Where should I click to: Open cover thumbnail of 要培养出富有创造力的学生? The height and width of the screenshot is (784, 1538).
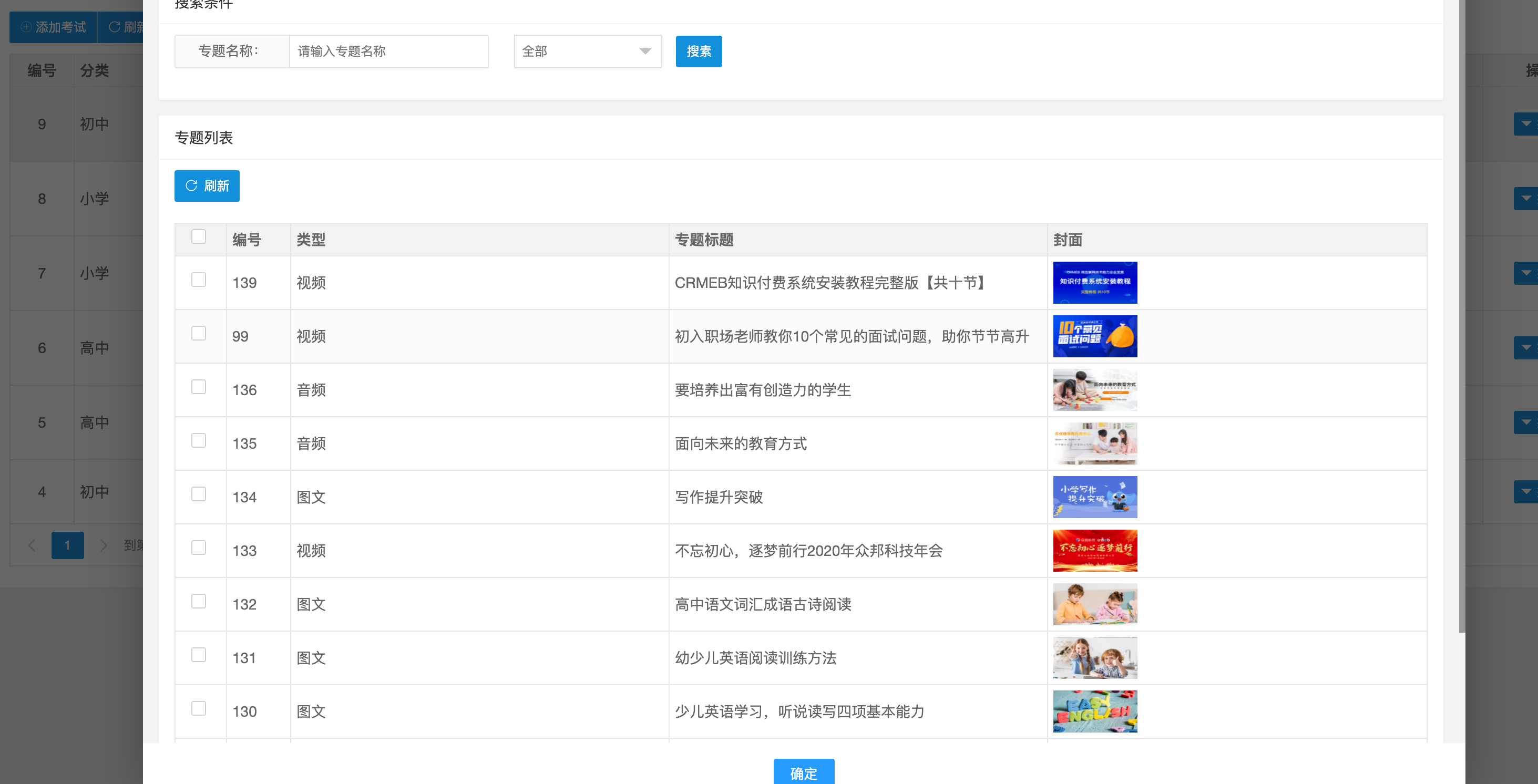(x=1095, y=390)
